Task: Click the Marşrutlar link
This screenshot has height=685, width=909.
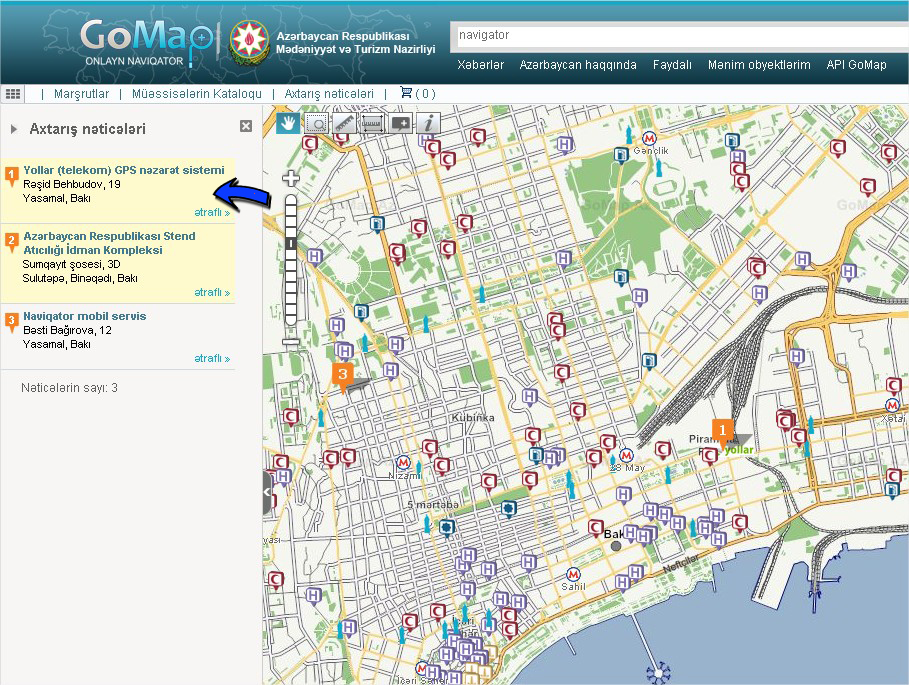Action: pyautogui.click(x=80, y=93)
